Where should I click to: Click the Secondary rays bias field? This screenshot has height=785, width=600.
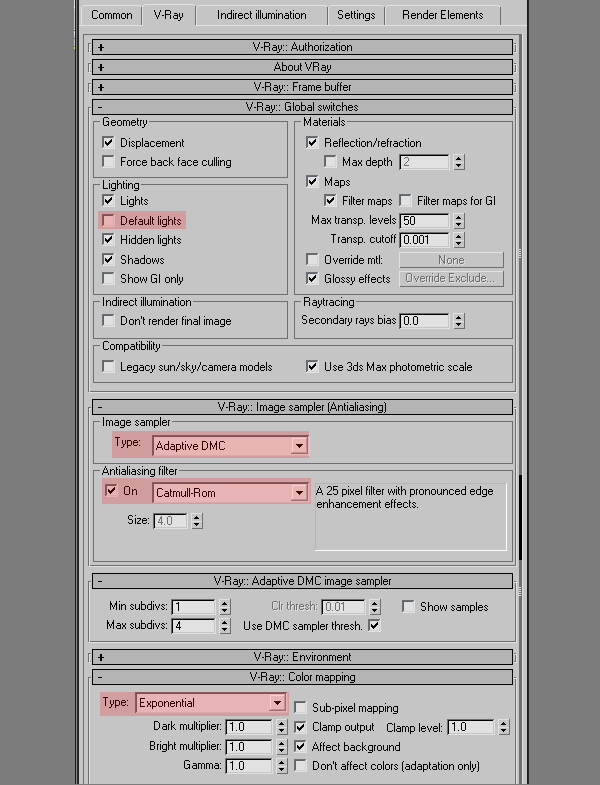(x=424, y=321)
